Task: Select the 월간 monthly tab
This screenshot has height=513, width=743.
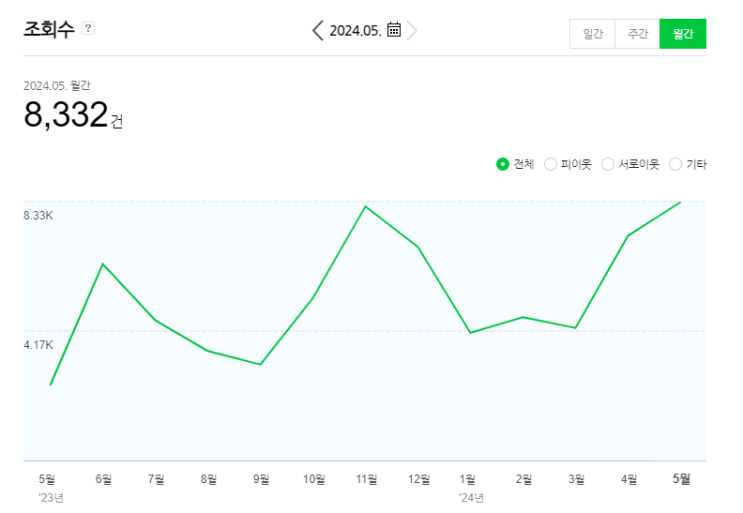Action: point(682,34)
